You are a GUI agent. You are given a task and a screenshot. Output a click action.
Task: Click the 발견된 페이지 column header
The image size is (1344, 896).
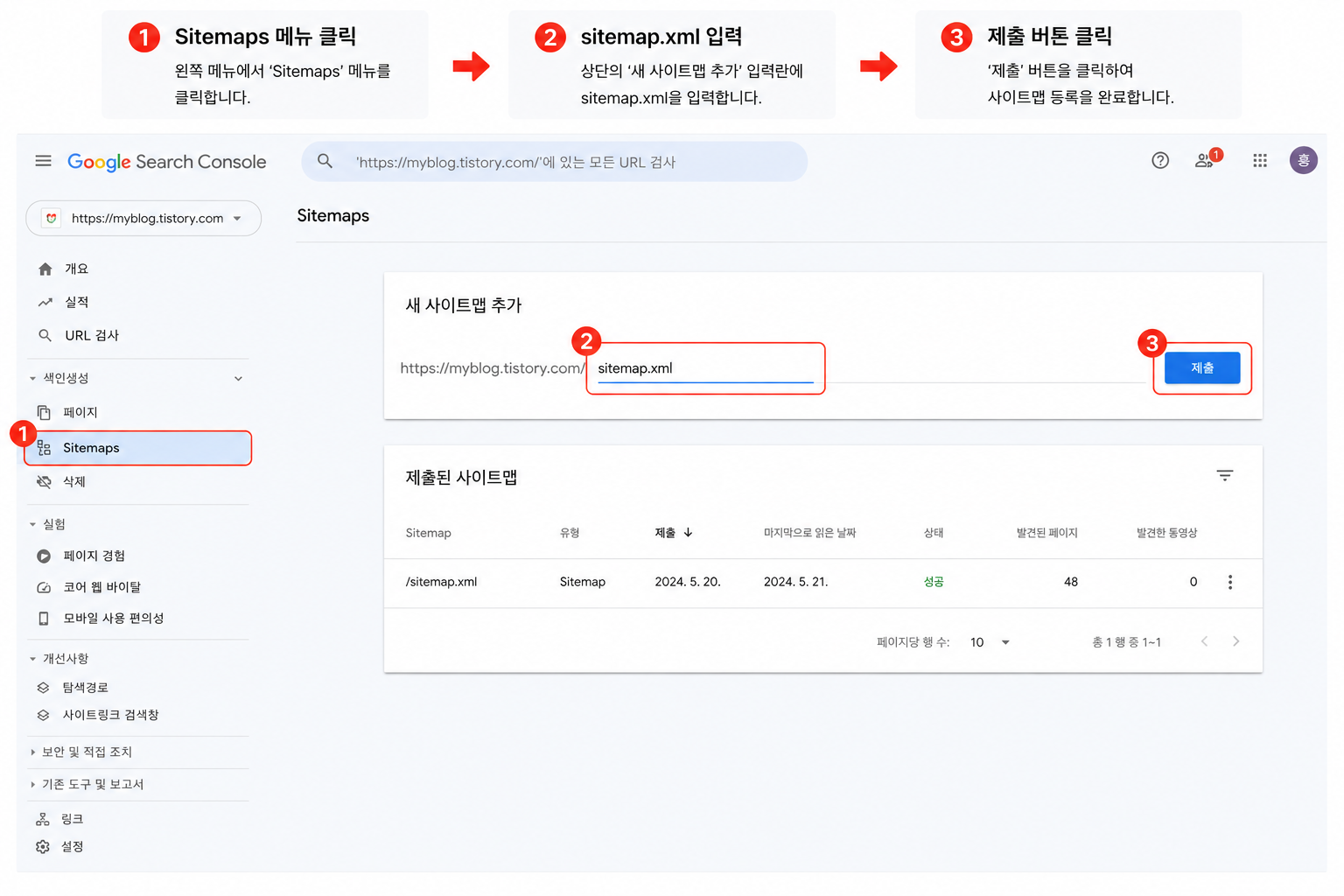click(x=1047, y=533)
